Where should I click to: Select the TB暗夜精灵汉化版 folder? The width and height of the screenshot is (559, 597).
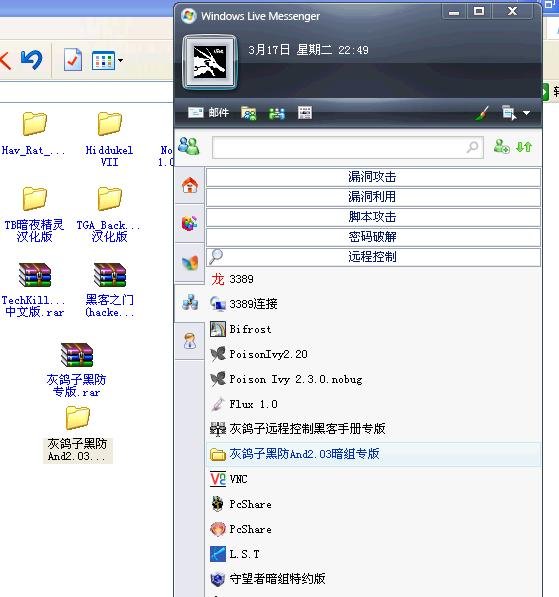point(34,214)
